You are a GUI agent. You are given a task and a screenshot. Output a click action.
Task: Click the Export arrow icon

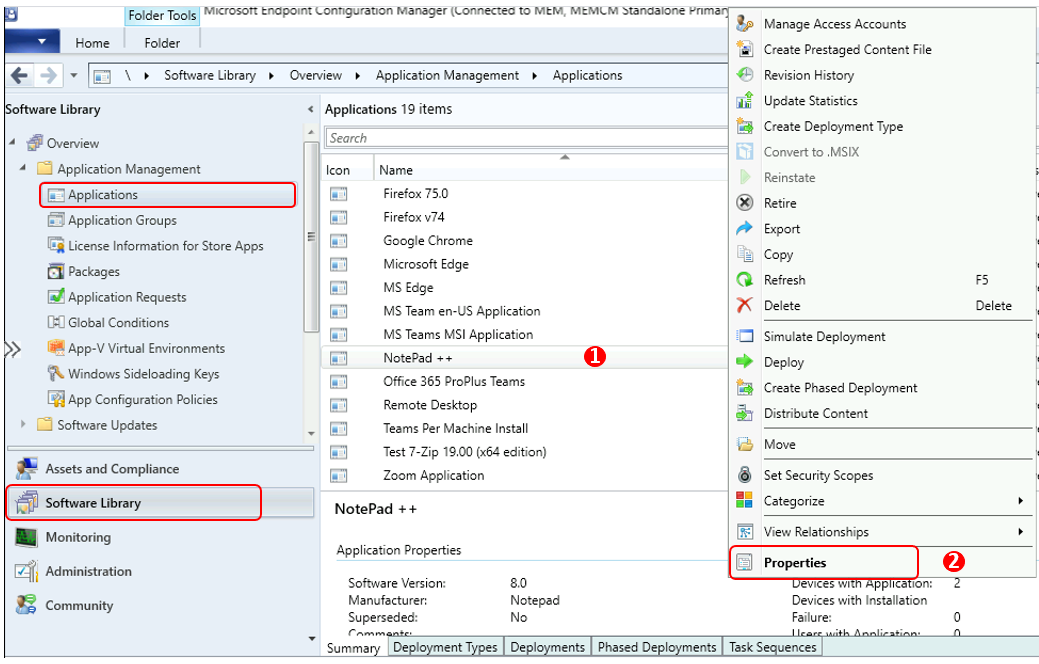[745, 229]
